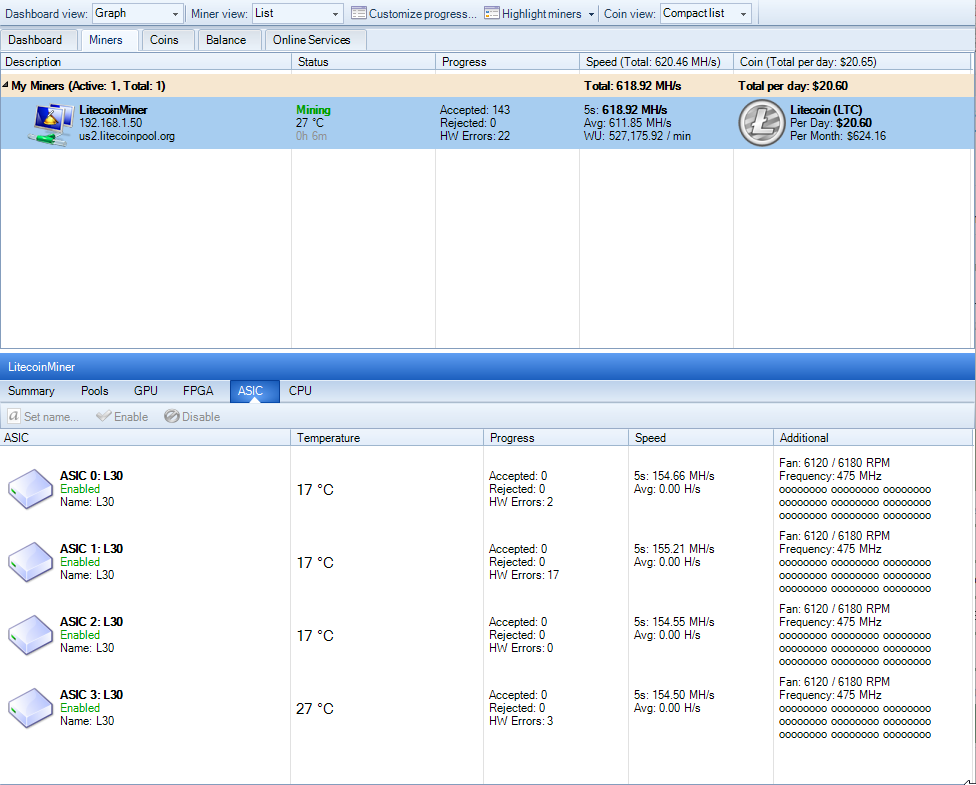Click the Set name pencil icon
This screenshot has width=976, height=785.
[14, 416]
